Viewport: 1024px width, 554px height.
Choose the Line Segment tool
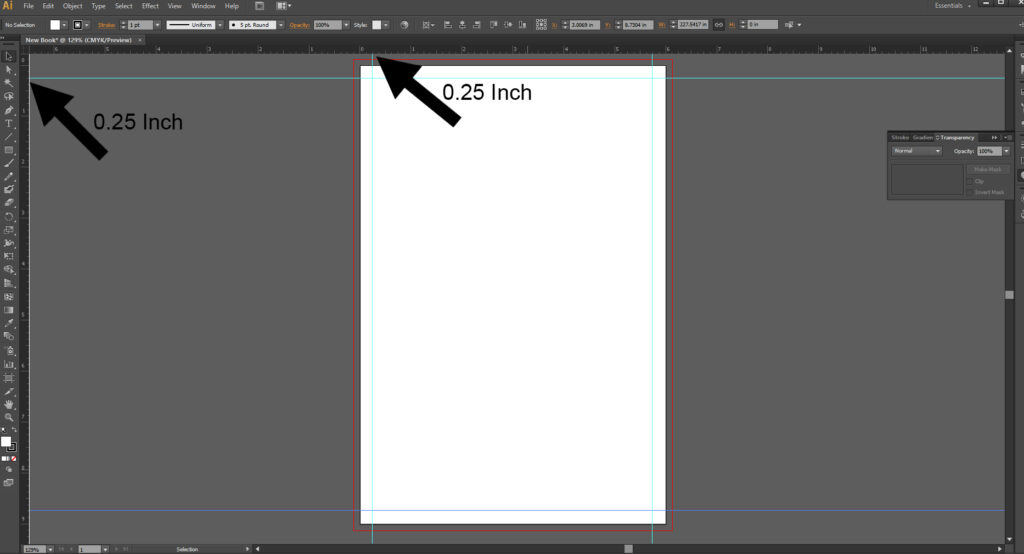tap(8, 137)
